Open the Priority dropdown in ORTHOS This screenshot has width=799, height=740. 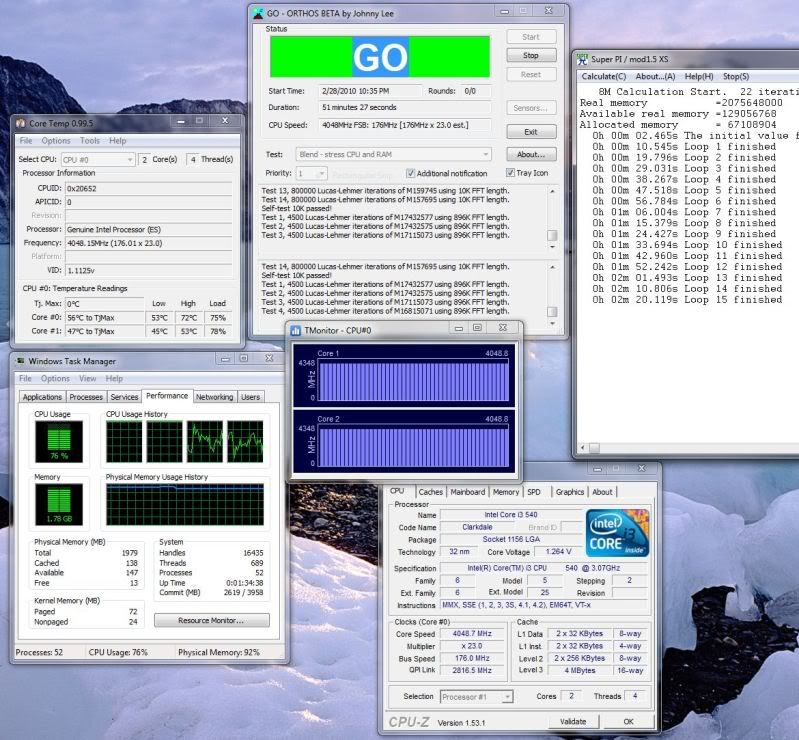tap(311, 173)
